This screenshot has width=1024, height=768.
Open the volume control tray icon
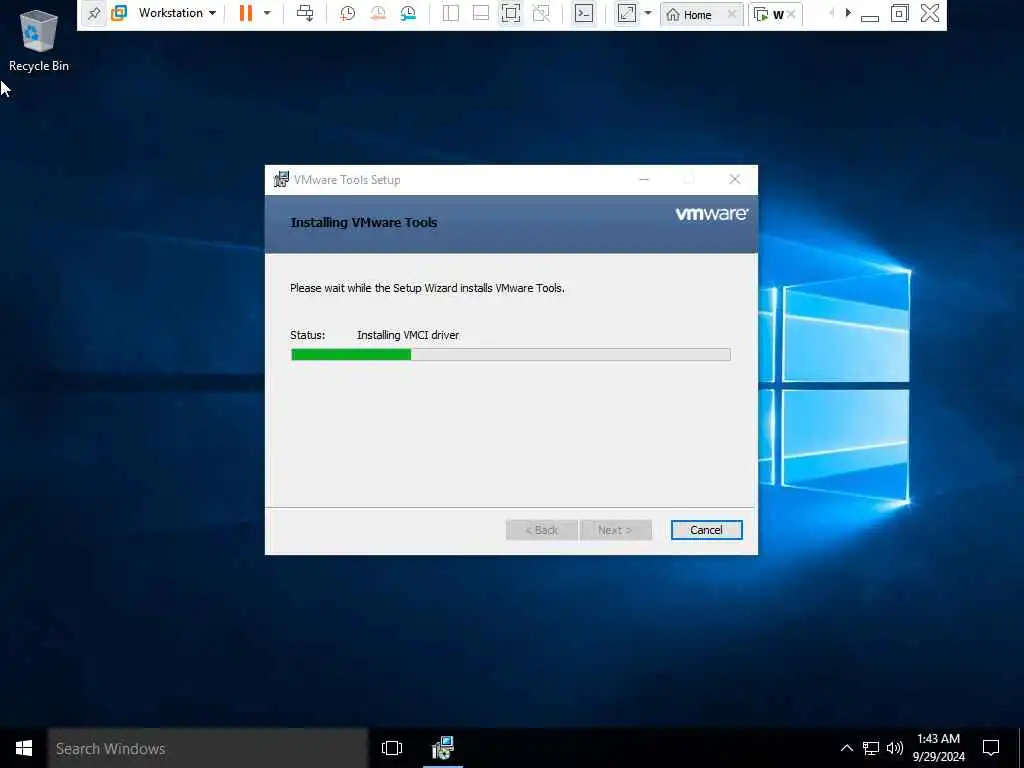point(895,748)
